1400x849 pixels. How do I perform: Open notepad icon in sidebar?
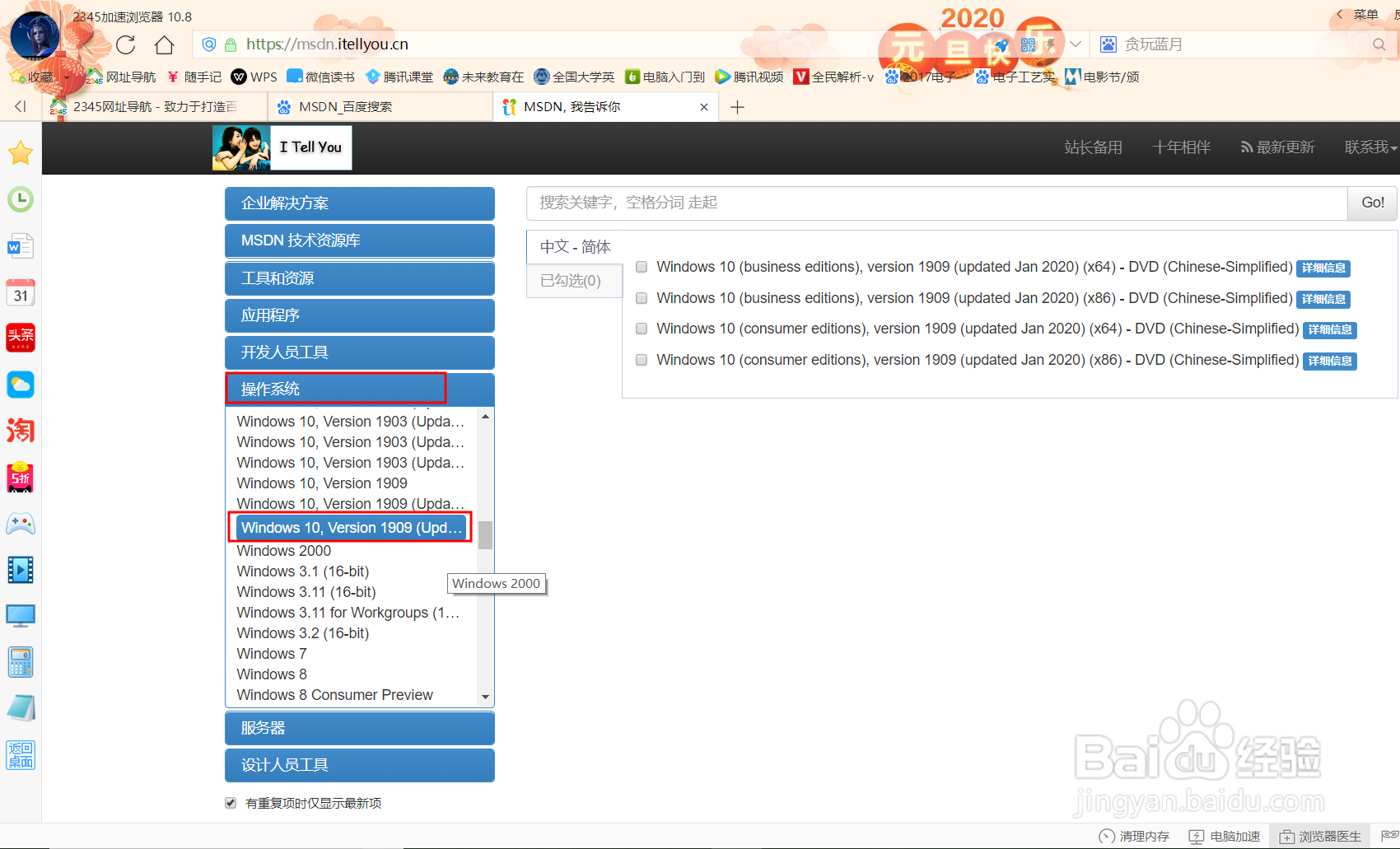tap(21, 708)
